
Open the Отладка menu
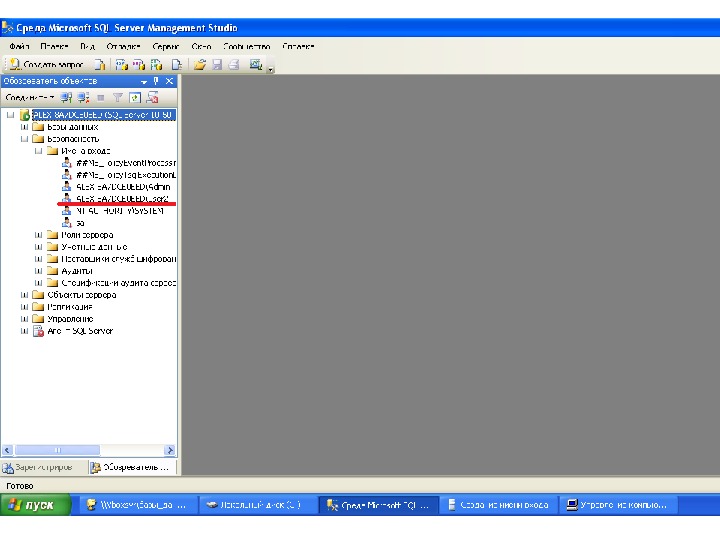(123, 46)
